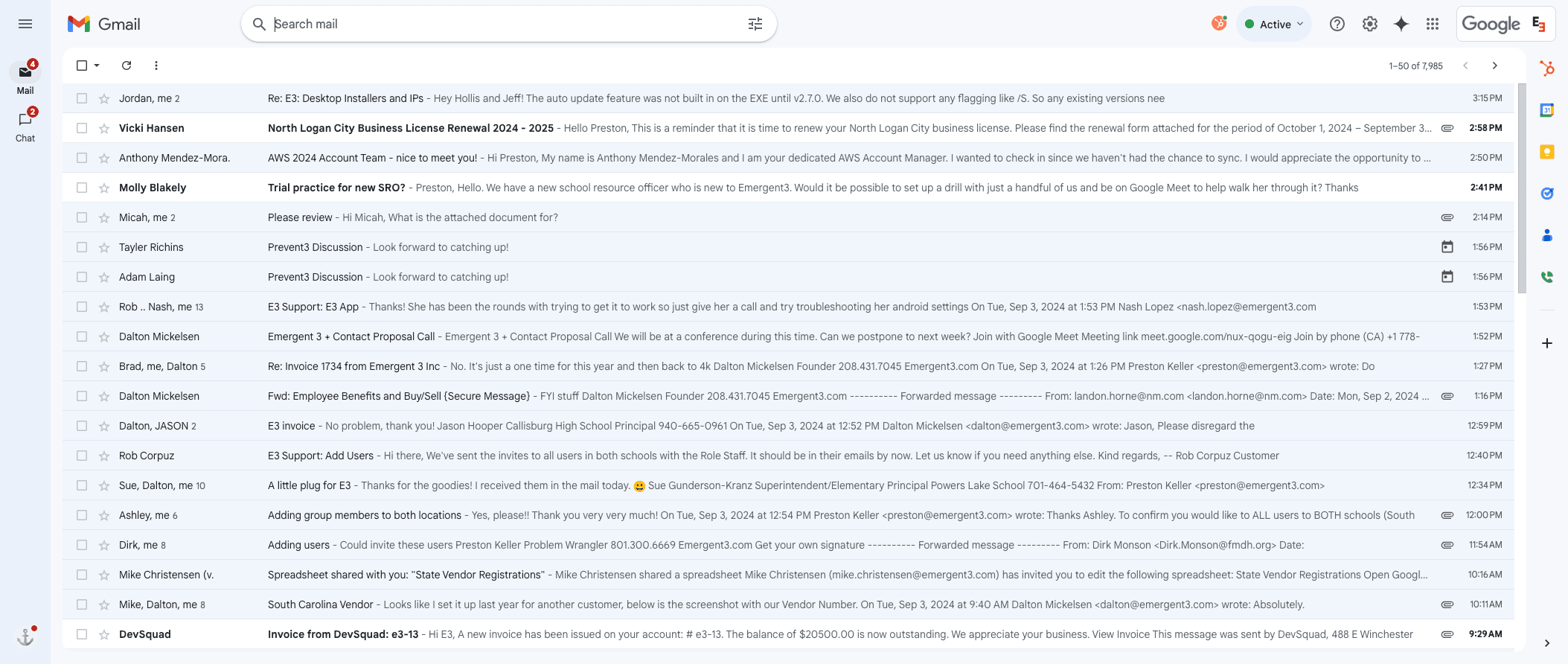
Task: Click attachment icon on DevSquad email
Action: point(1447,634)
